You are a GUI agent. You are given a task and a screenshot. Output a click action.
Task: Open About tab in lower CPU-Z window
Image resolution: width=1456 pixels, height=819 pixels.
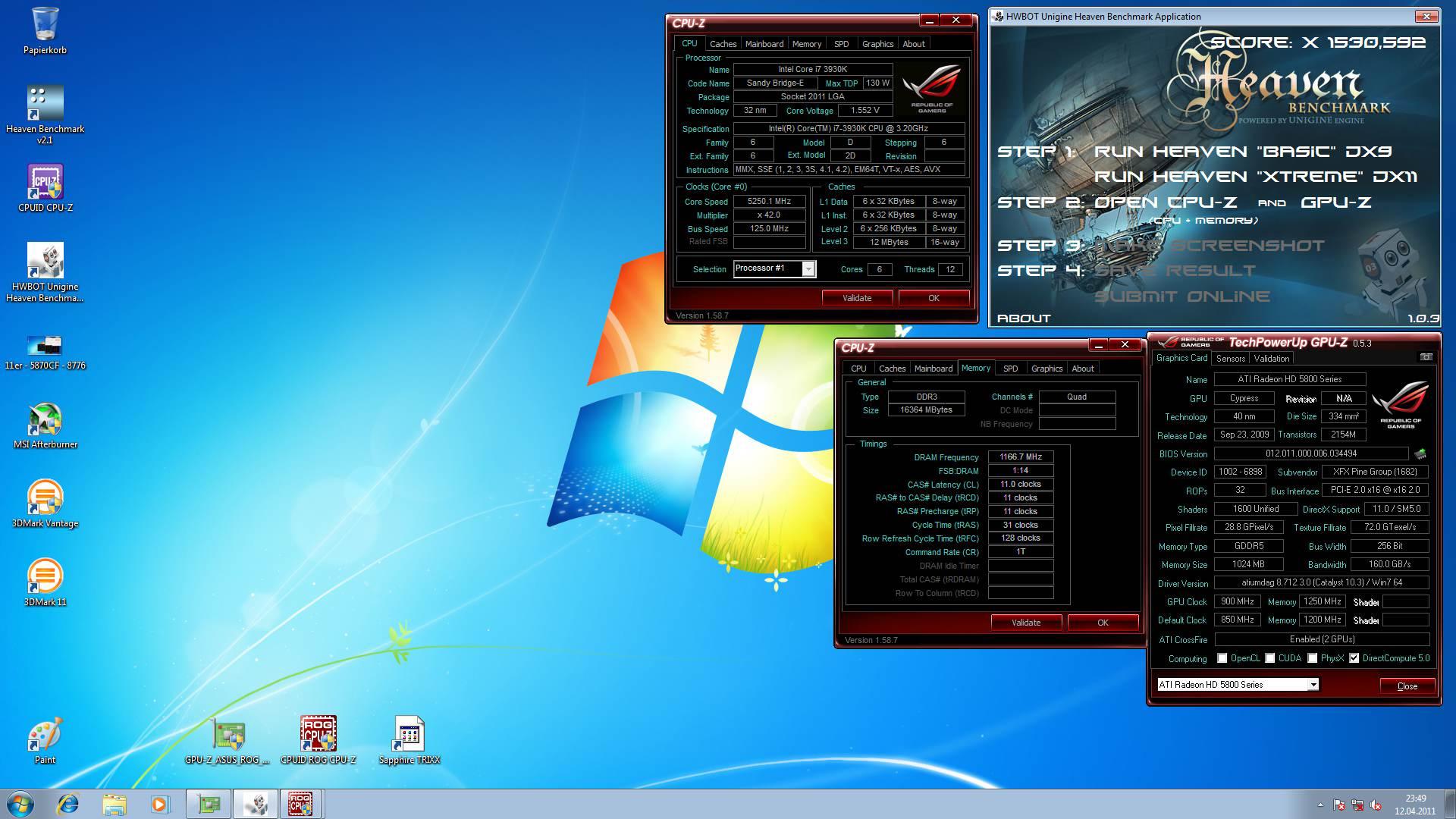(x=1082, y=369)
